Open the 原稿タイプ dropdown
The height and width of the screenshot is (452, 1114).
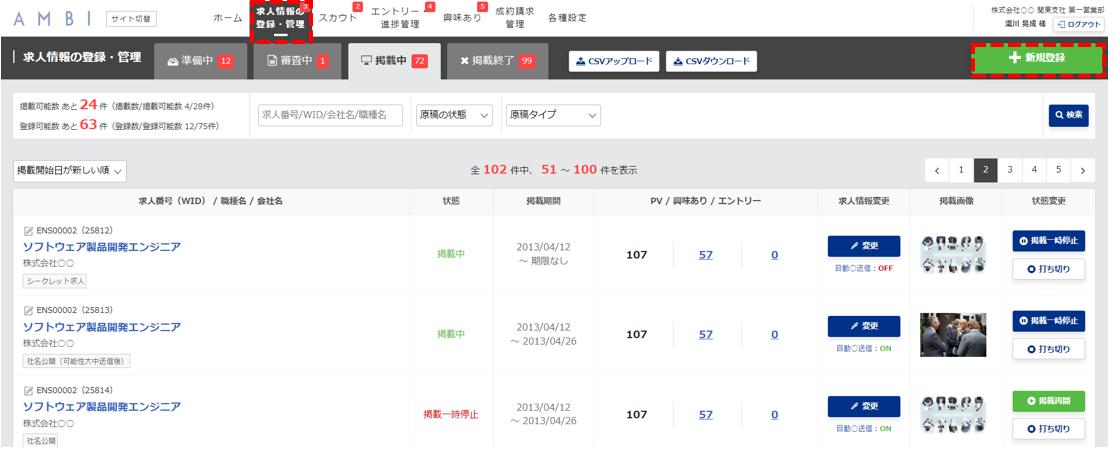(x=553, y=115)
